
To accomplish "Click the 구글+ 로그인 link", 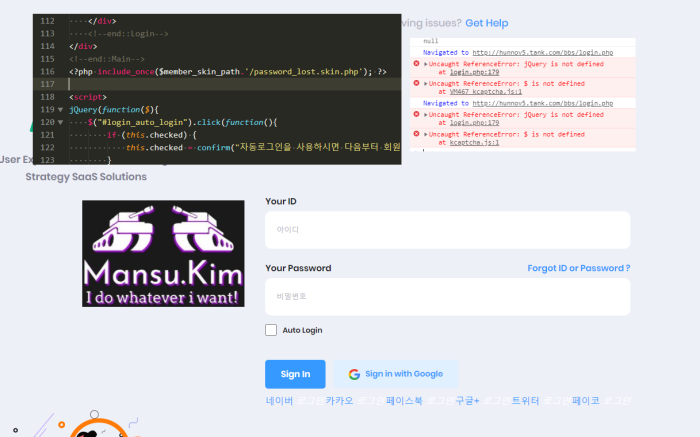I will pyautogui.click(x=483, y=400).
